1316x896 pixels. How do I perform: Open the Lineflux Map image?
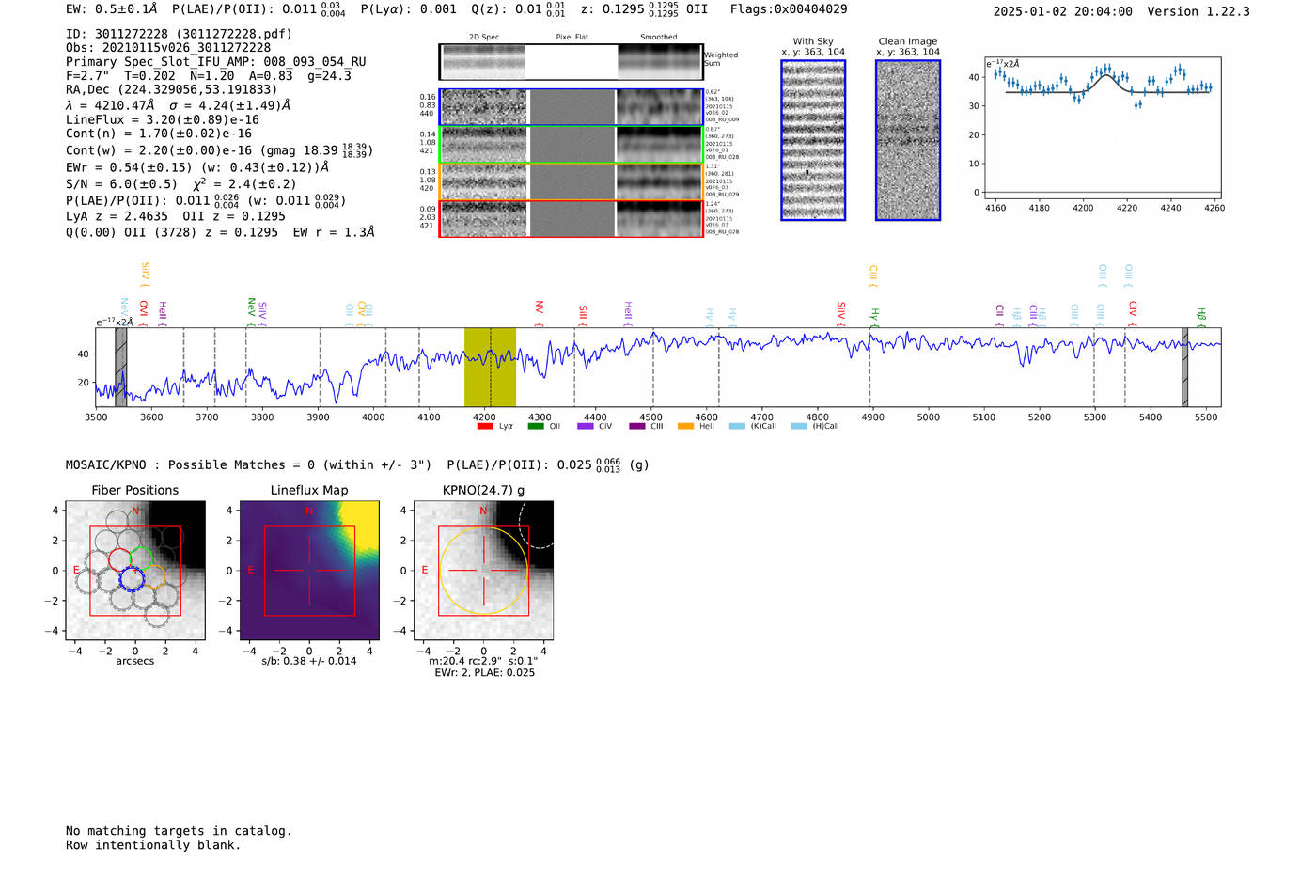pos(309,570)
